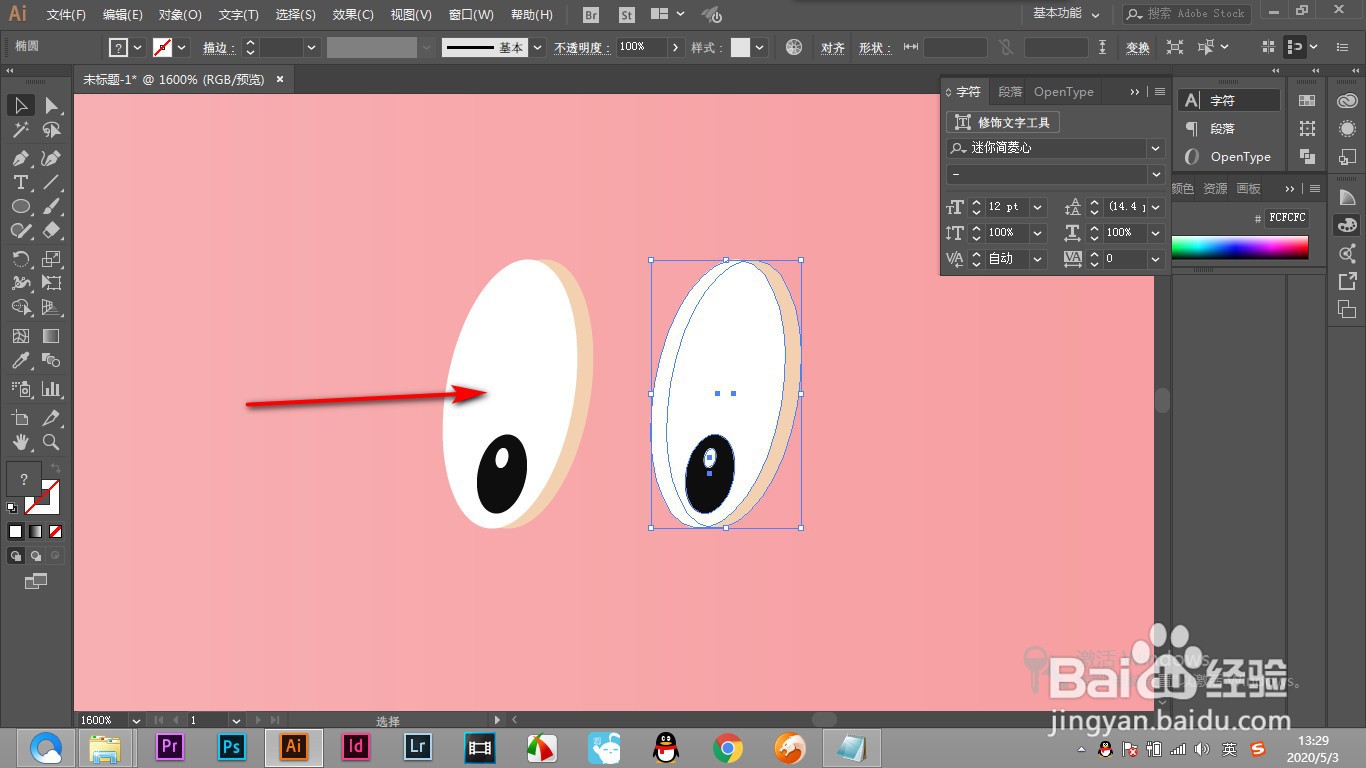Image resolution: width=1366 pixels, height=768 pixels.
Task: Open the kerning 自动 dropdown
Action: [1037, 259]
